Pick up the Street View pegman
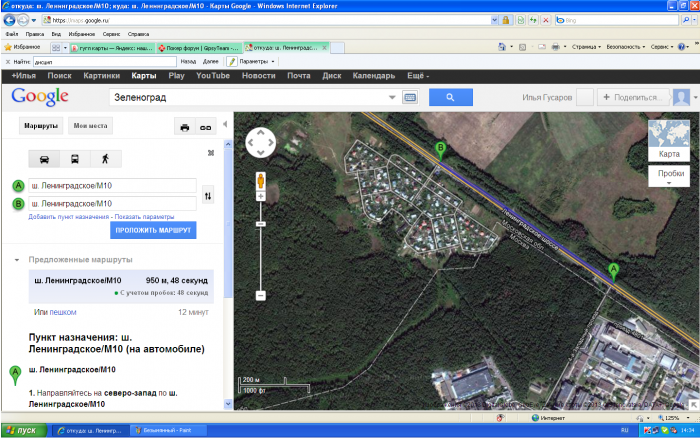 [x=261, y=181]
